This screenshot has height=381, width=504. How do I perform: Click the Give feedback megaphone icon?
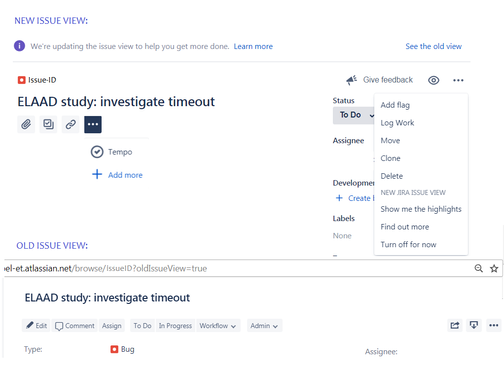coord(351,80)
